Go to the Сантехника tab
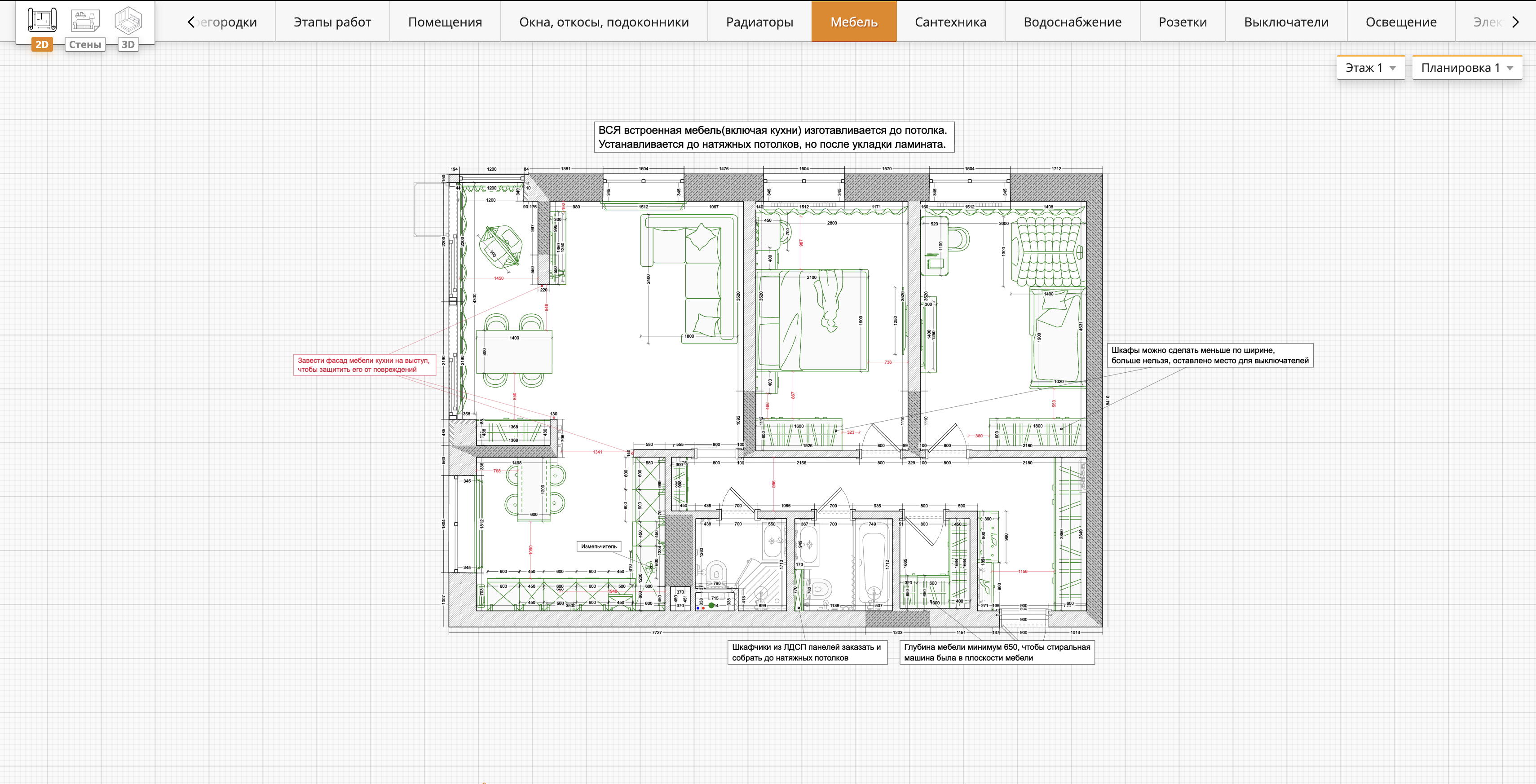 pos(950,22)
